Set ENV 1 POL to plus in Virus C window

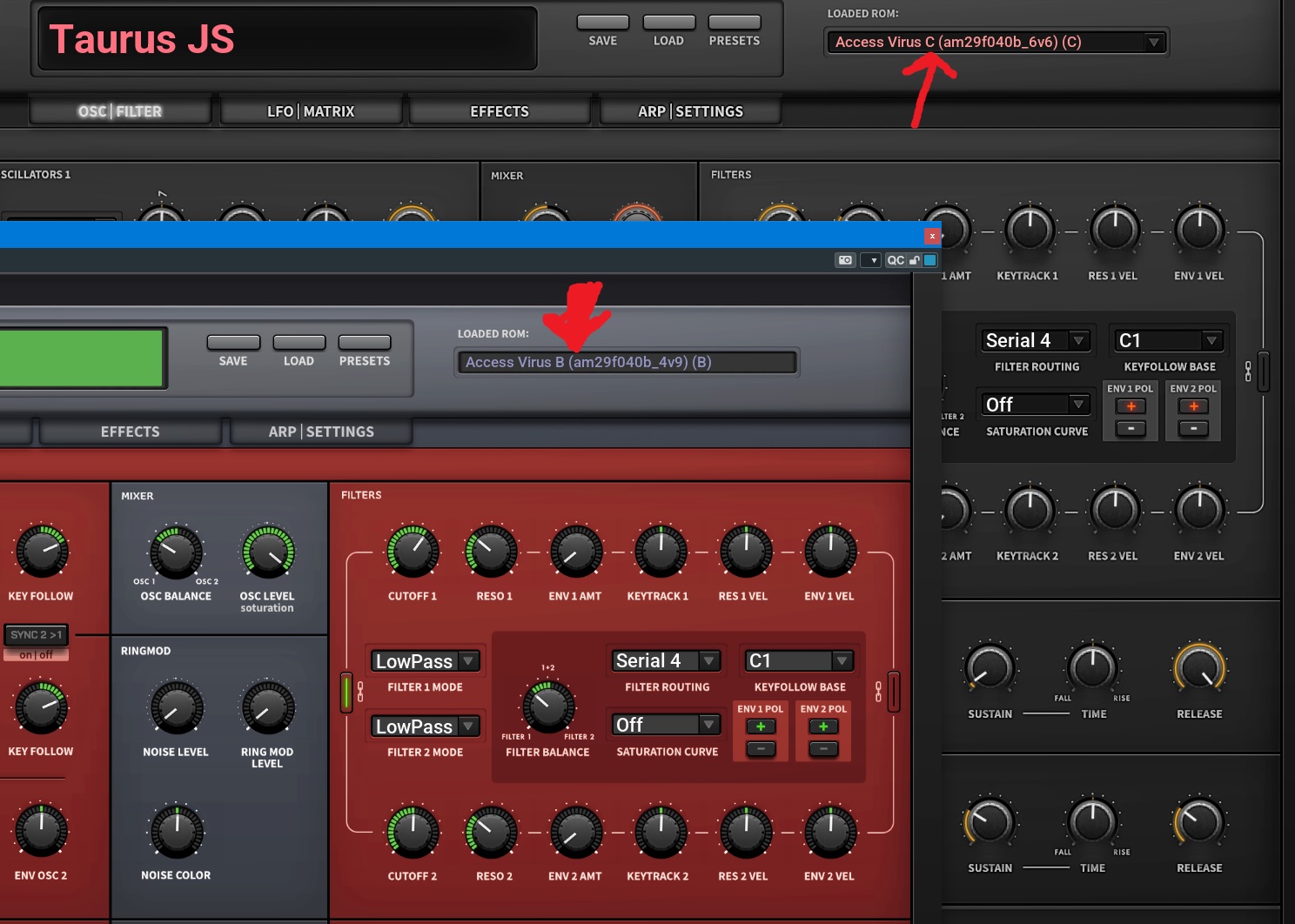coord(1131,406)
